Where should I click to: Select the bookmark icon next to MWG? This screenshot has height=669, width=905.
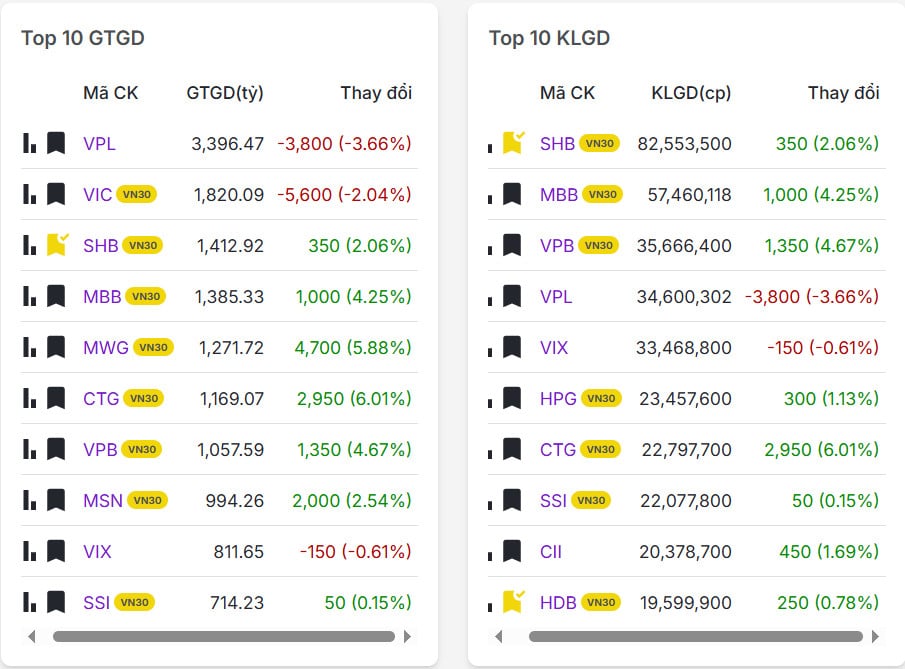click(55, 347)
